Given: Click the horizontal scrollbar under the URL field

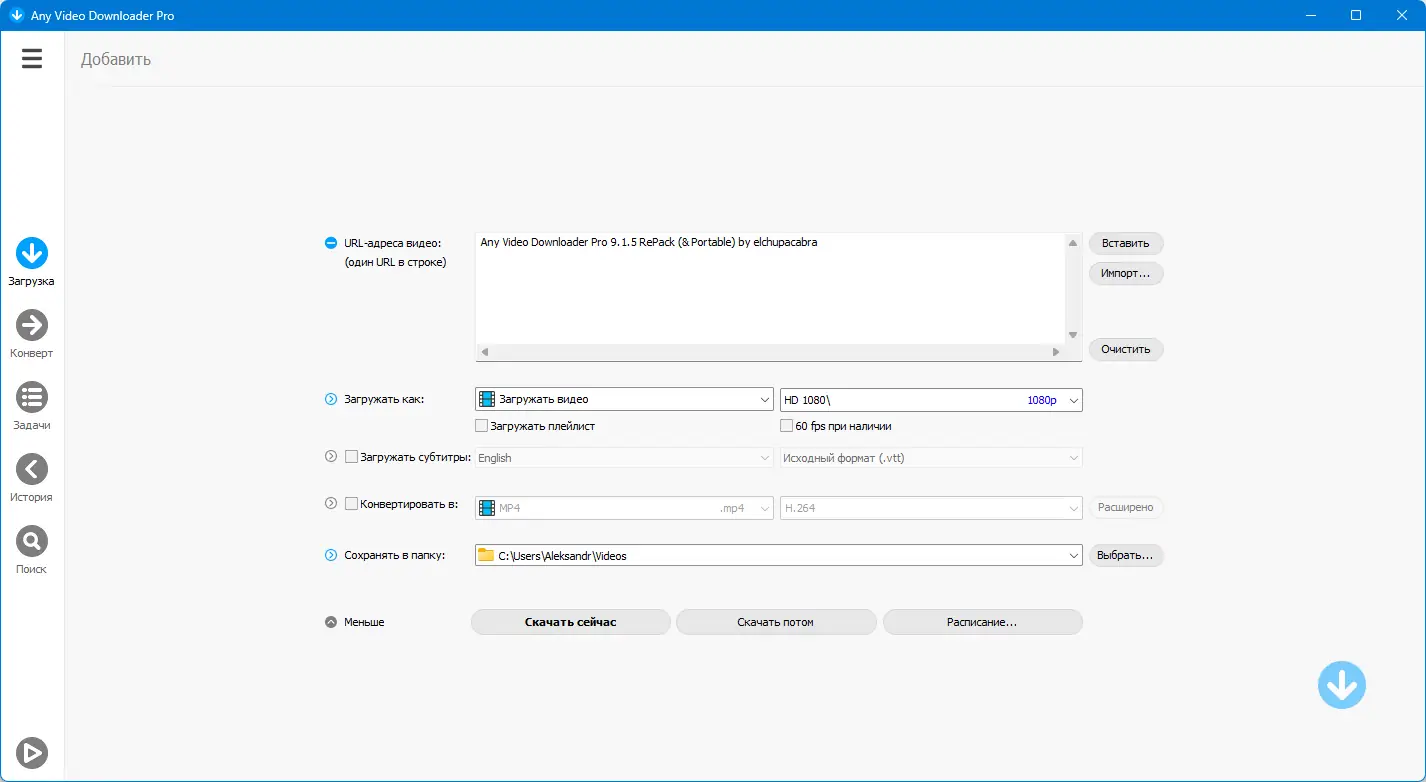Looking at the screenshot, I should [x=770, y=352].
